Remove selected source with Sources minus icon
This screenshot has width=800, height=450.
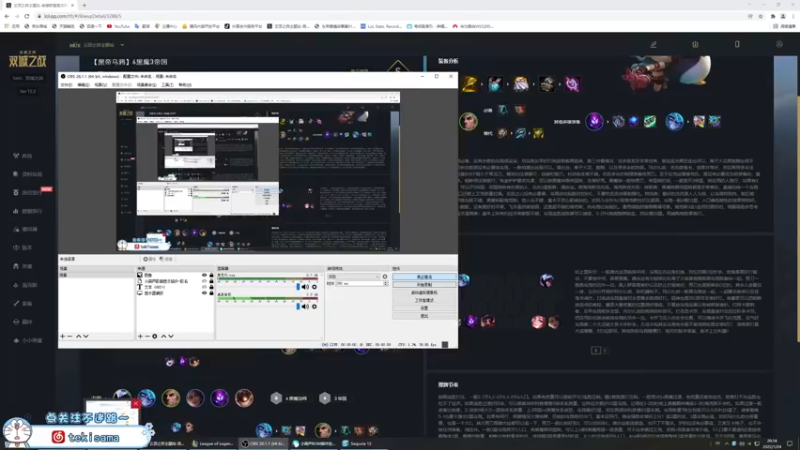pos(147,336)
